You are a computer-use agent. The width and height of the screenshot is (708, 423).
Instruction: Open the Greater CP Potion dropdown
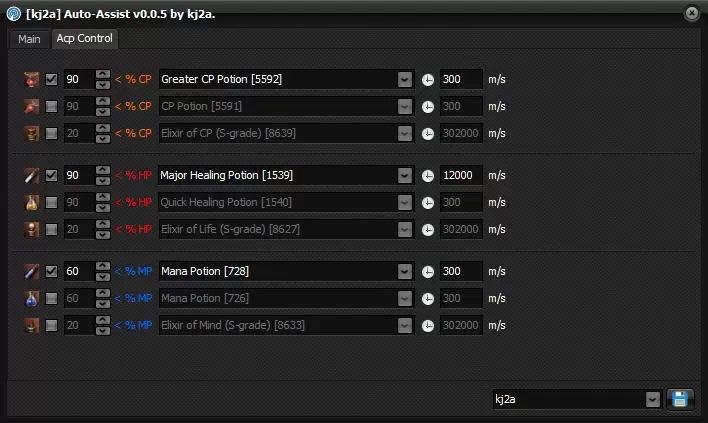tap(404, 79)
